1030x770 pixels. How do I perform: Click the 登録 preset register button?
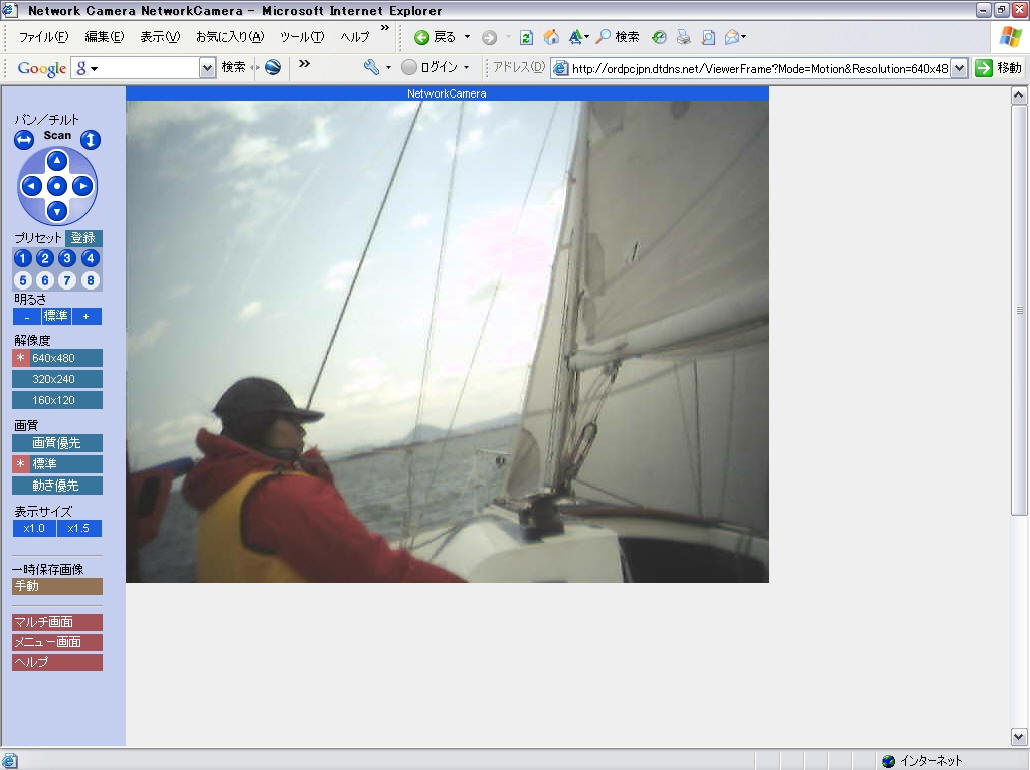click(x=83, y=238)
